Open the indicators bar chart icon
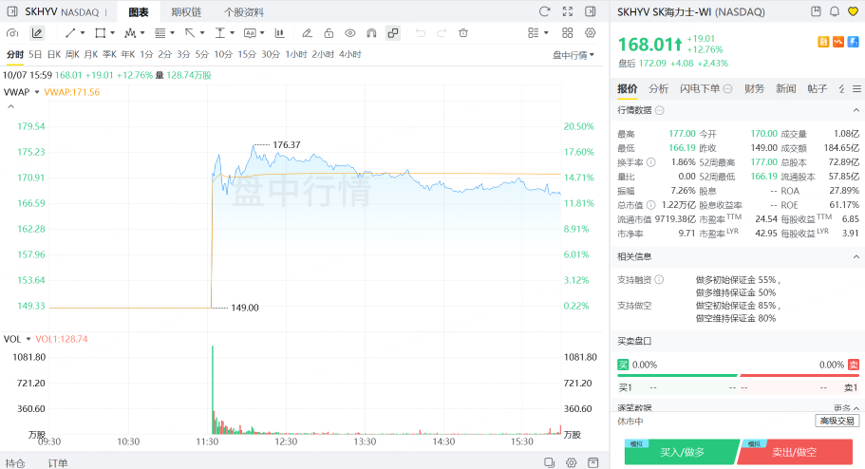The image size is (865, 469). pyautogui.click(x=280, y=33)
